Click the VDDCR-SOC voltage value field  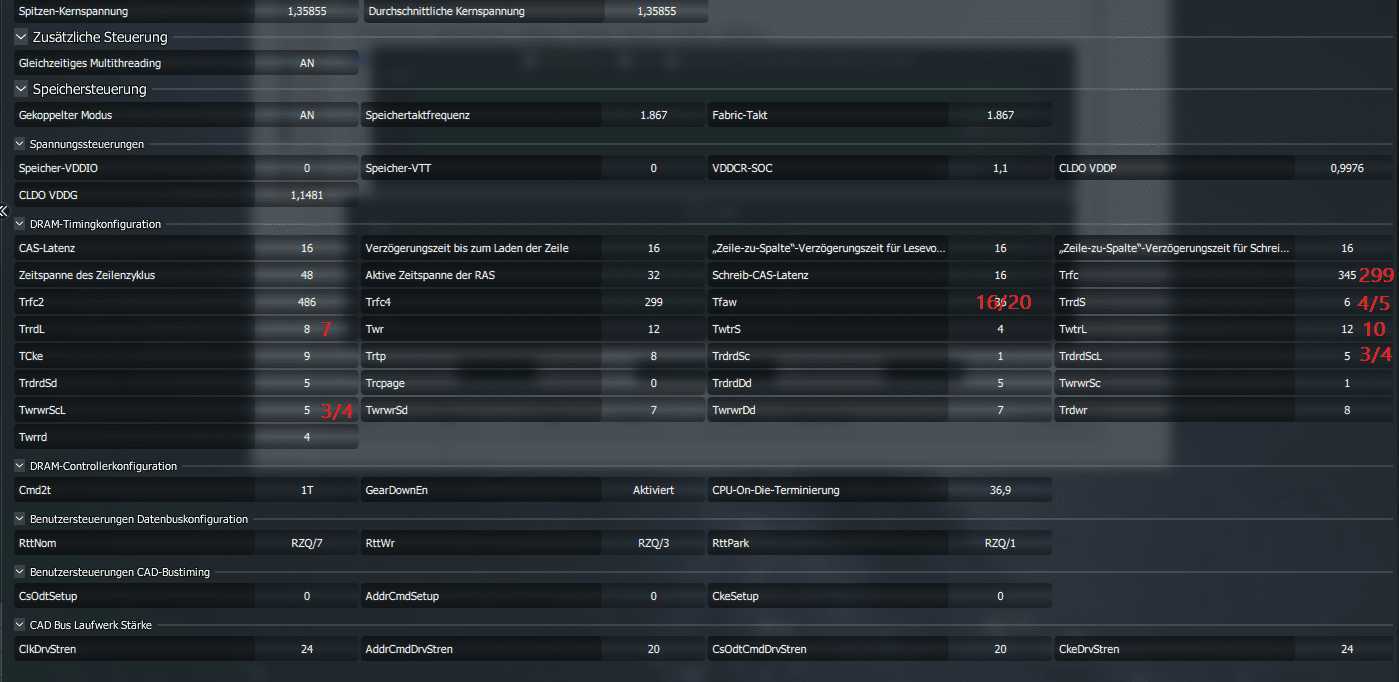click(x=1000, y=168)
